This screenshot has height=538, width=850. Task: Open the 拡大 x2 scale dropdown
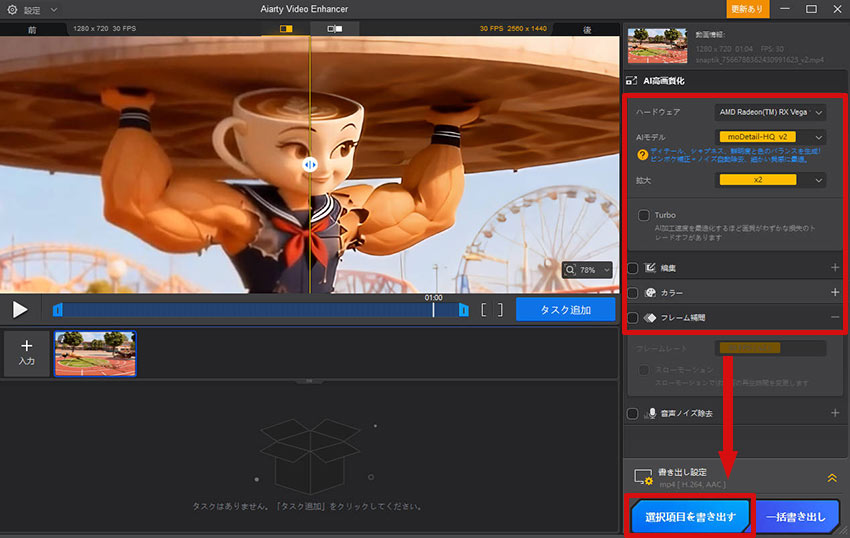770,180
